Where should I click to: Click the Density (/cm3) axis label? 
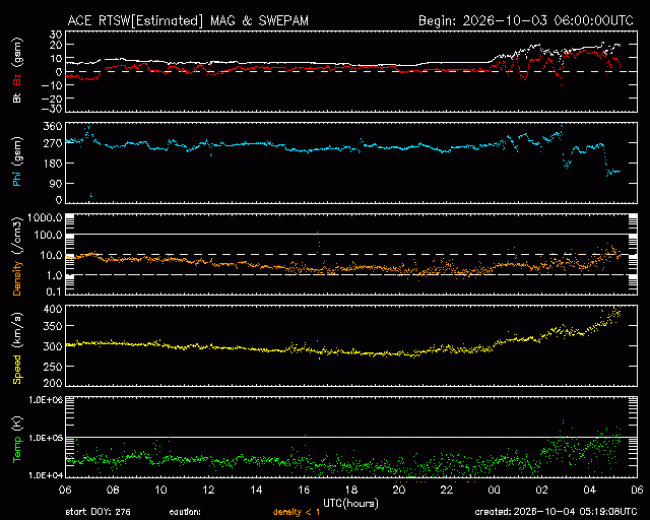(x=17, y=256)
